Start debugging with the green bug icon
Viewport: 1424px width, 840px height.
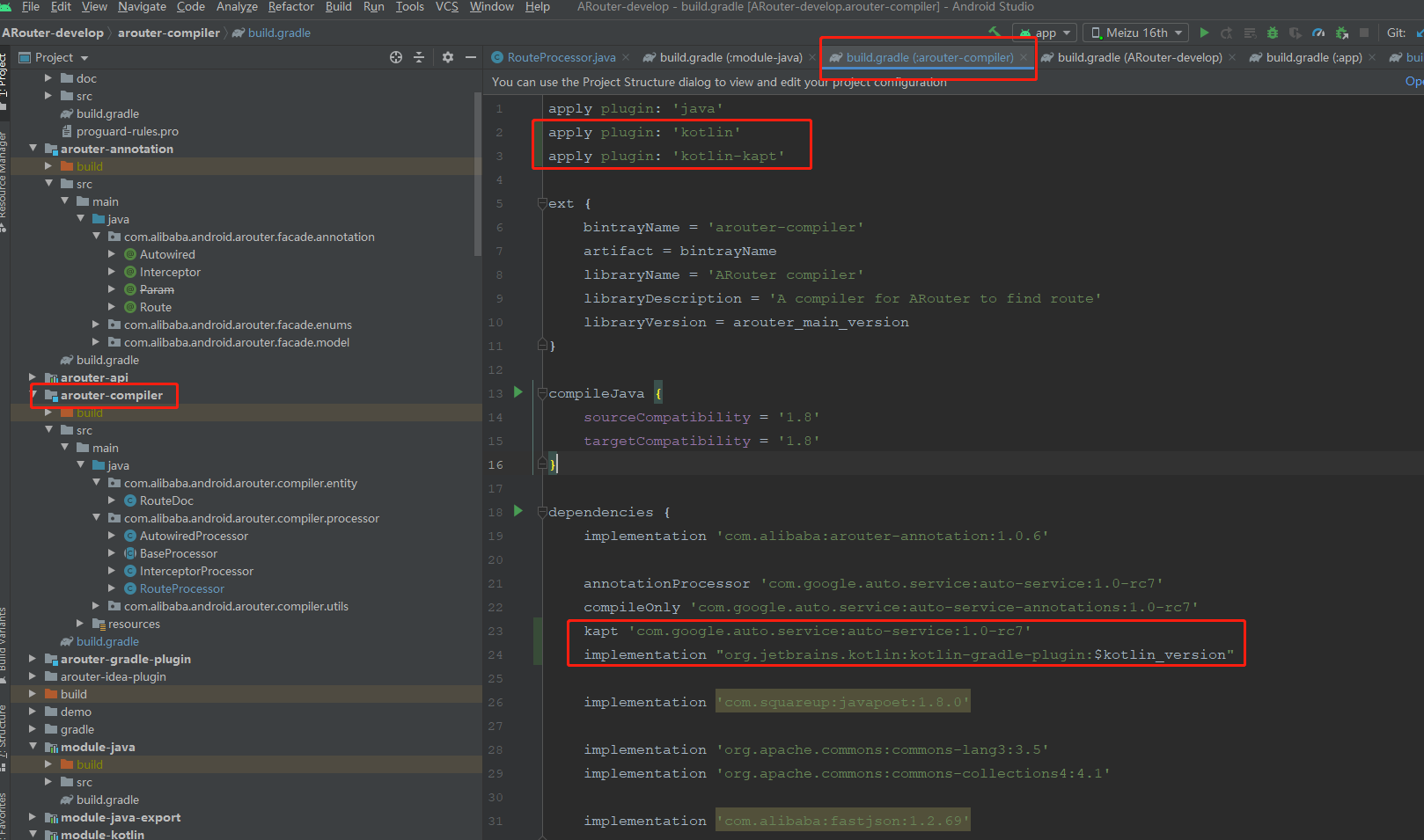[1273, 33]
